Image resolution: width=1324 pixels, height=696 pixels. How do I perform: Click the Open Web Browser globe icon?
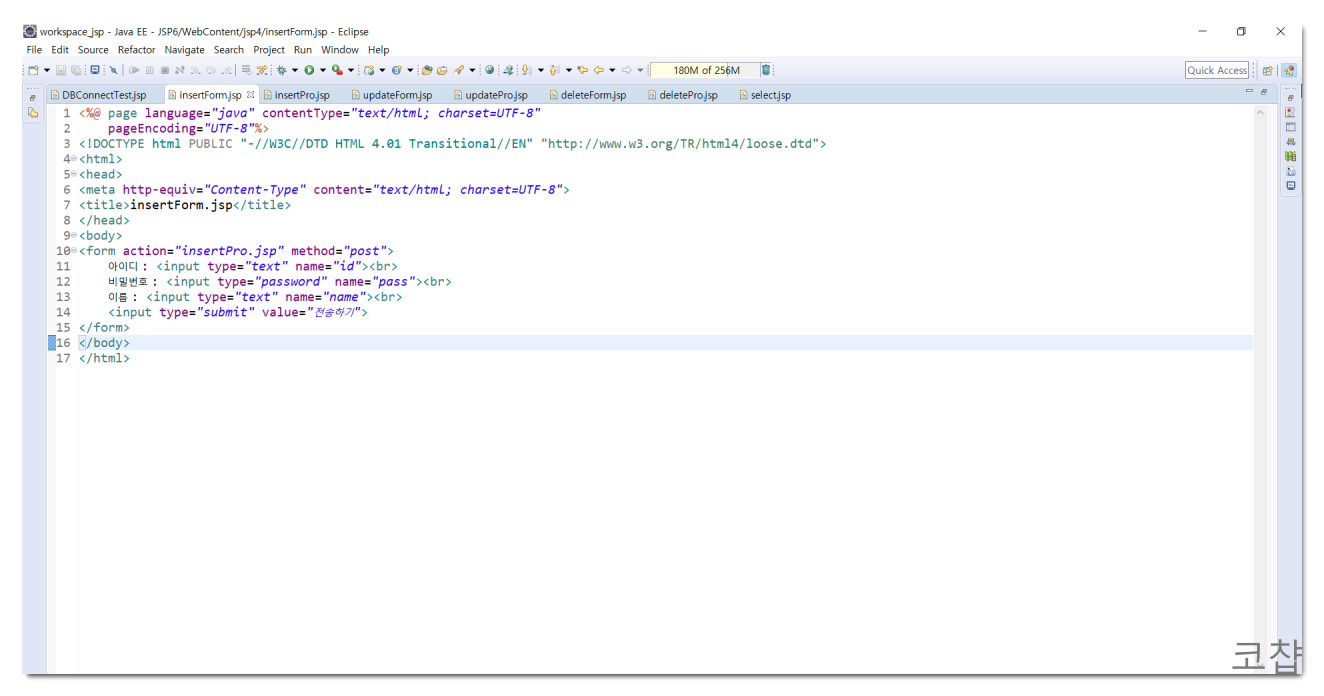(x=489, y=70)
